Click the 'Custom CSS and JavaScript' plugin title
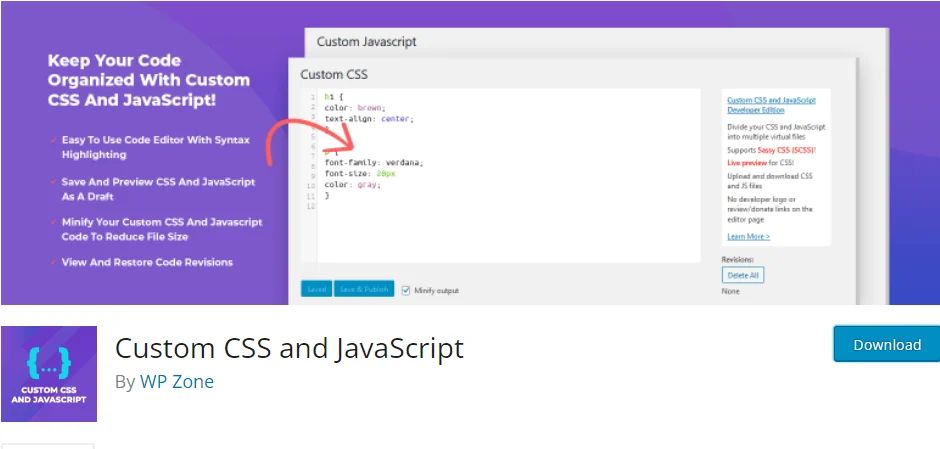This screenshot has height=449, width=940. click(x=289, y=348)
